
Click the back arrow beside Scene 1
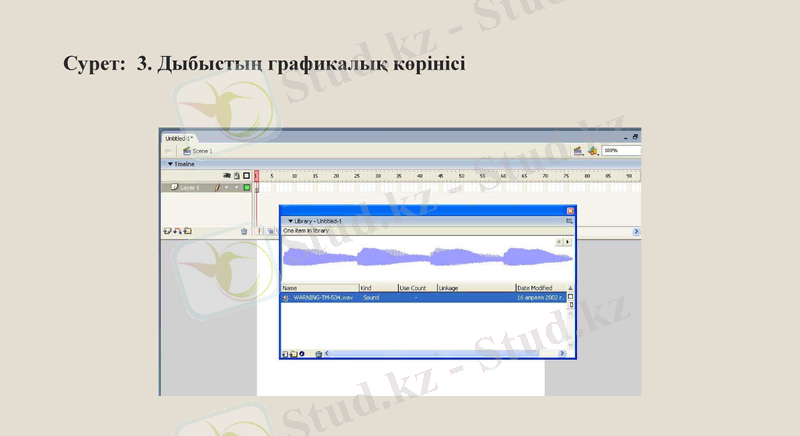click(168, 151)
